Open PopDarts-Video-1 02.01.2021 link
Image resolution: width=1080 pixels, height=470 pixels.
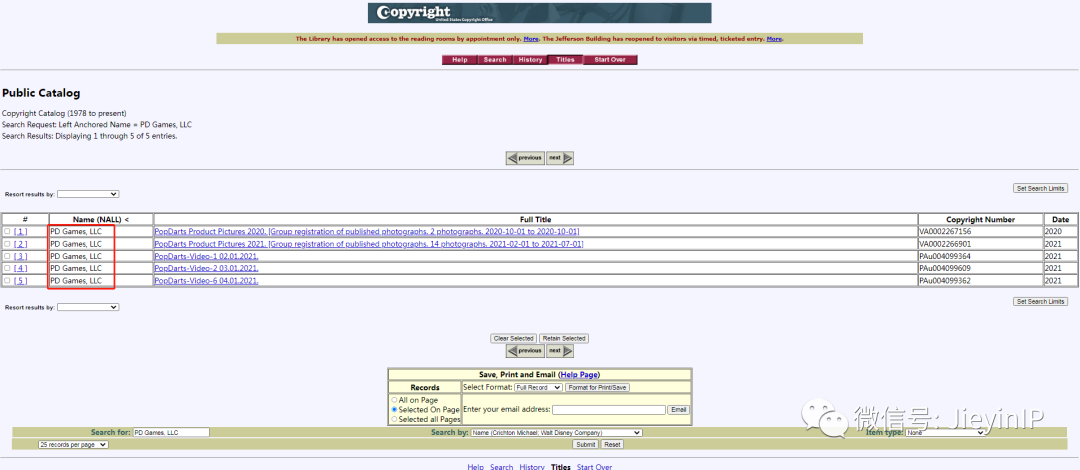pos(207,256)
